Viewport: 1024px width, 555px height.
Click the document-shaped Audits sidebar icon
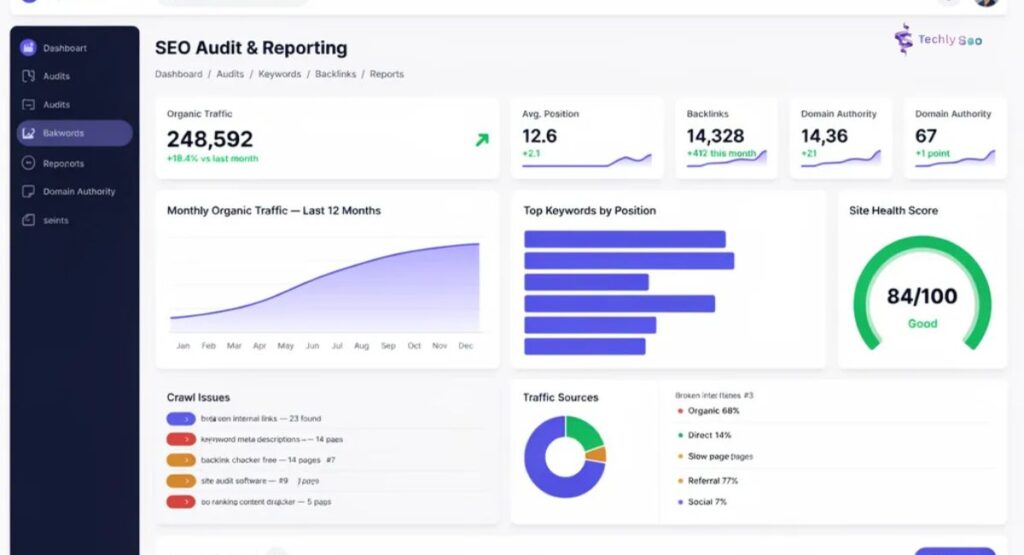tap(28, 76)
